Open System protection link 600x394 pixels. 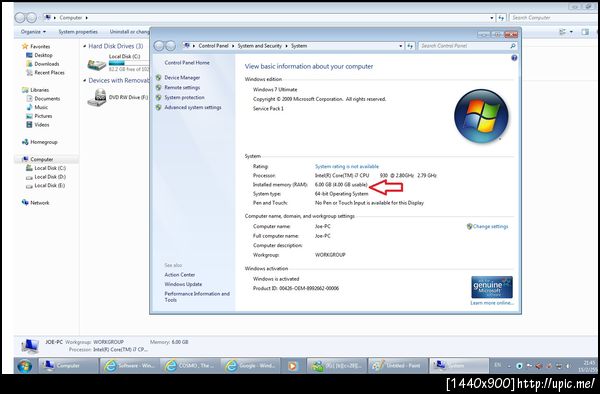[184, 98]
